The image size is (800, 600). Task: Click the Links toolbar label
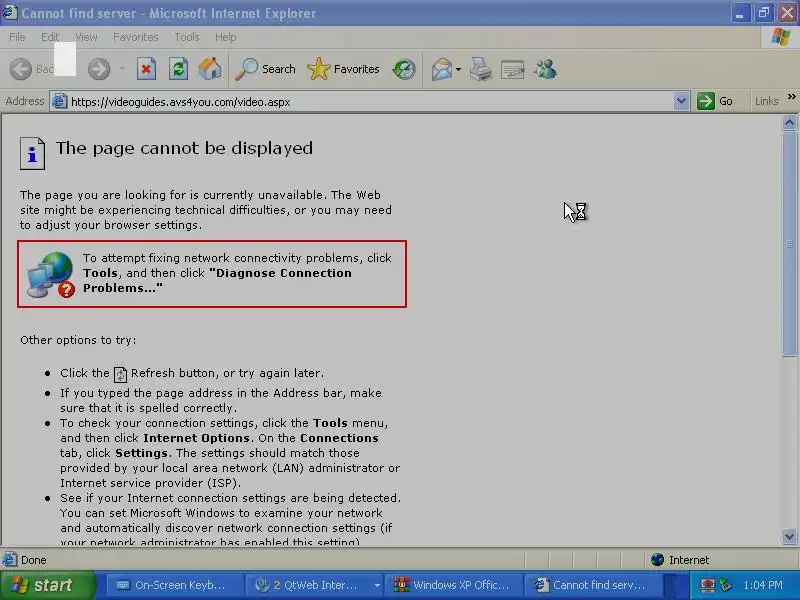click(x=766, y=101)
